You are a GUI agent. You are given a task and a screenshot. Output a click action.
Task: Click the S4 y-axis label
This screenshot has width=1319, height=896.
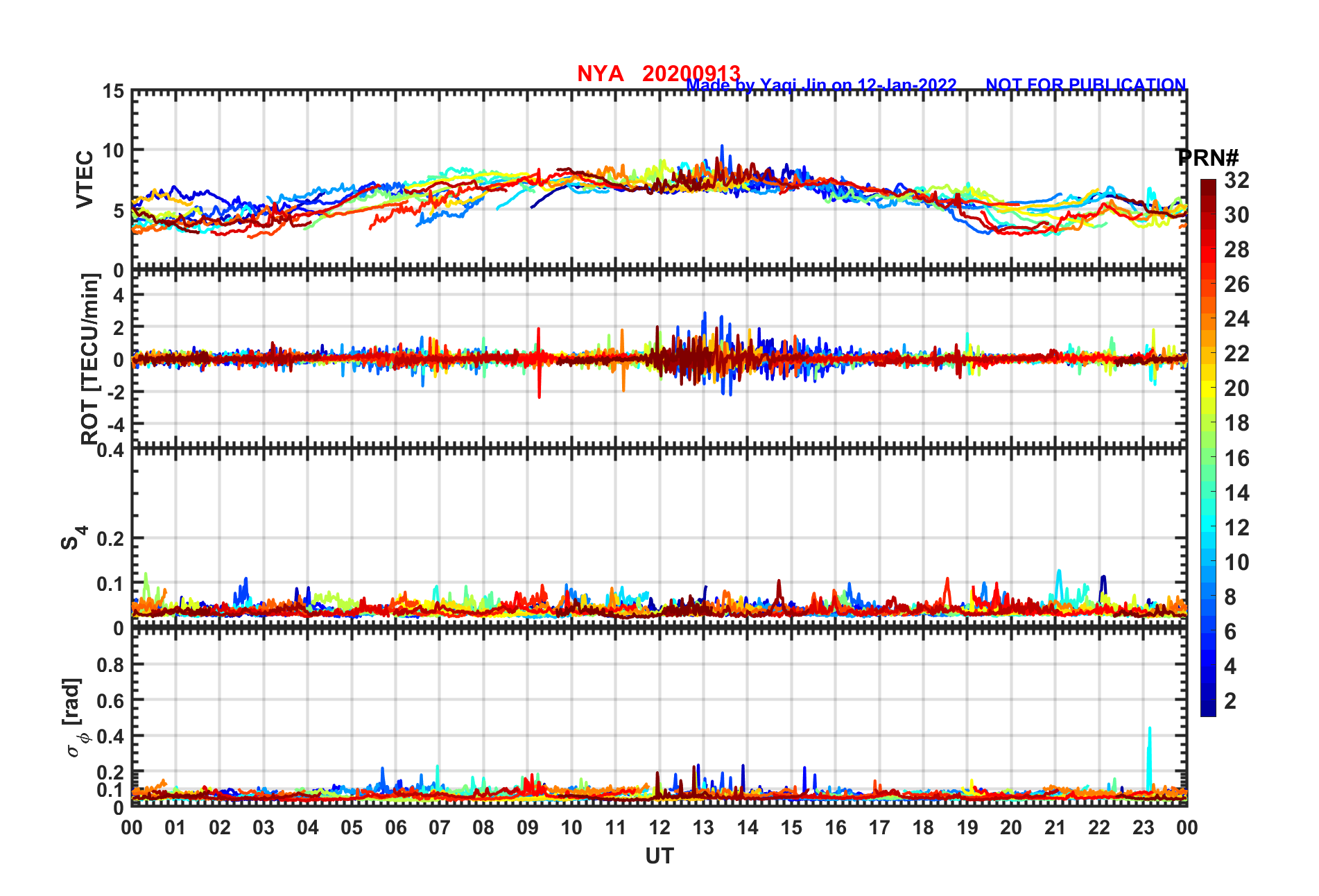tap(73, 537)
